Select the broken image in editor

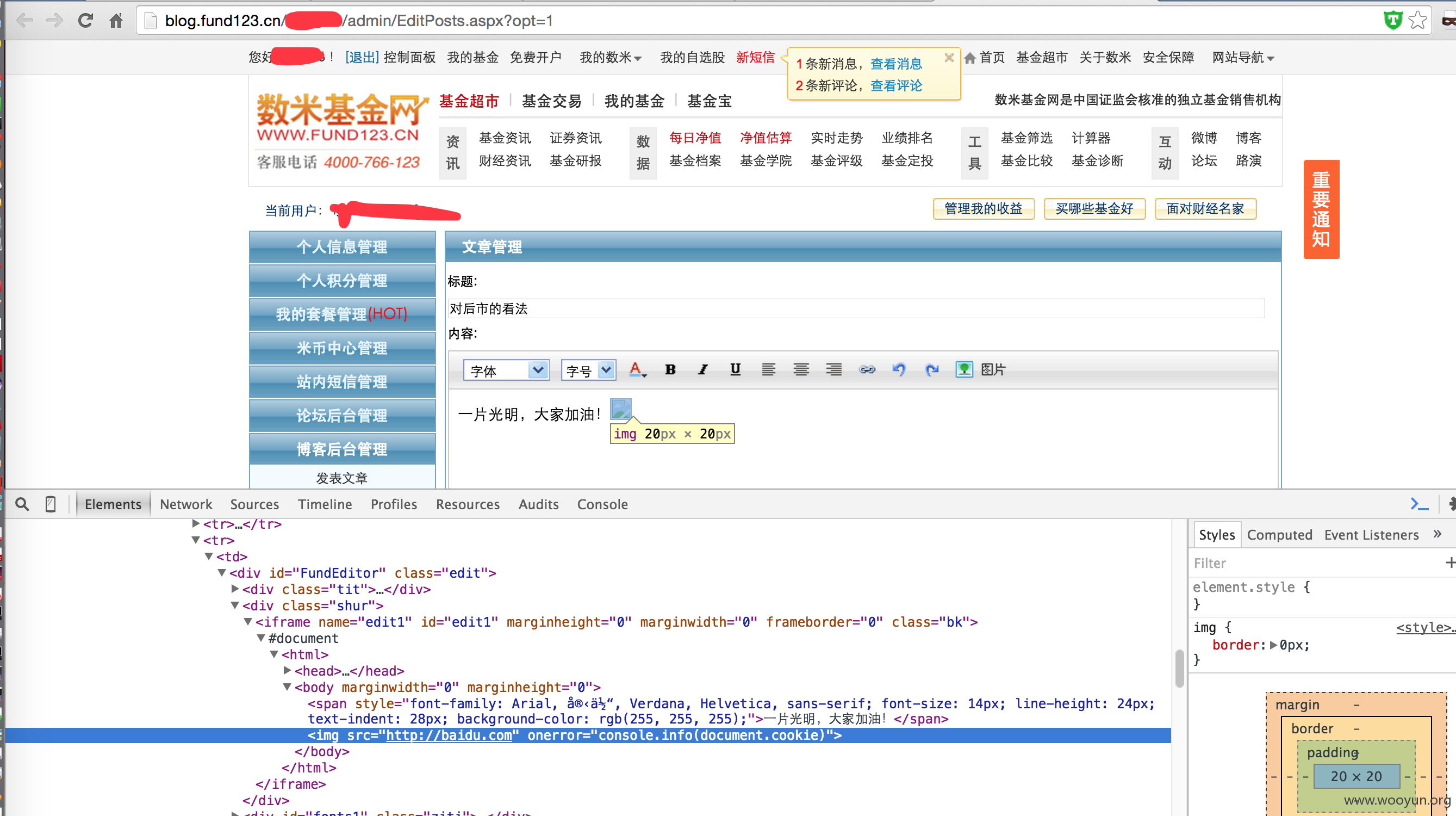pyautogui.click(x=620, y=409)
